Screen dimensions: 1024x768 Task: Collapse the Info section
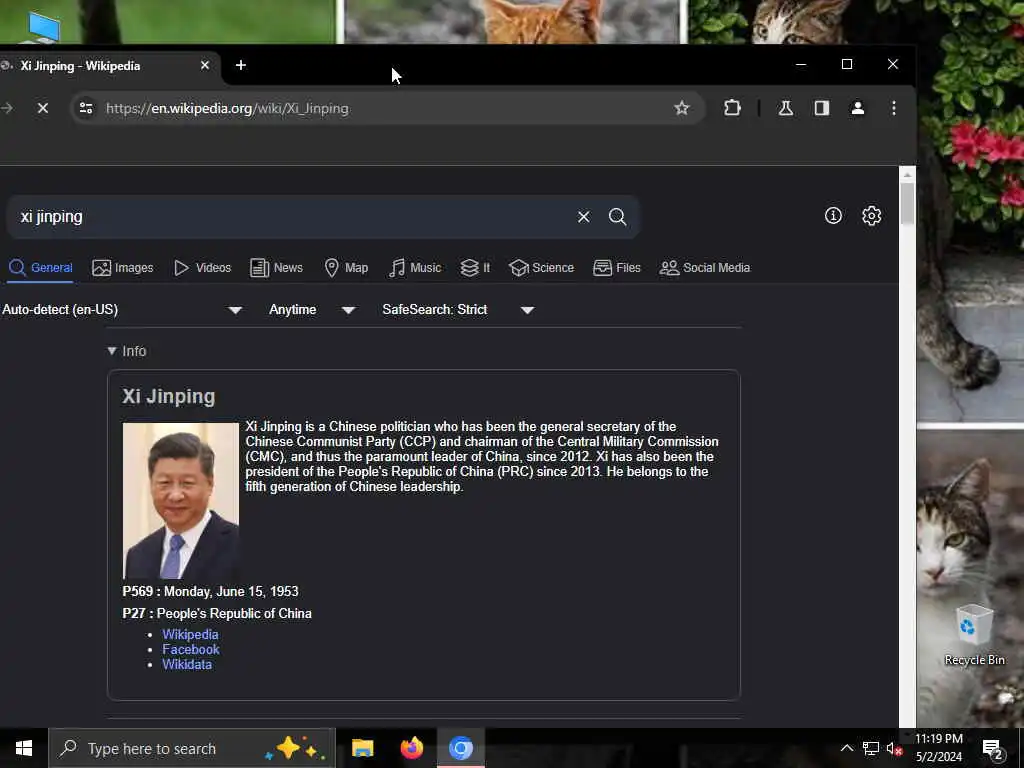tap(127, 351)
